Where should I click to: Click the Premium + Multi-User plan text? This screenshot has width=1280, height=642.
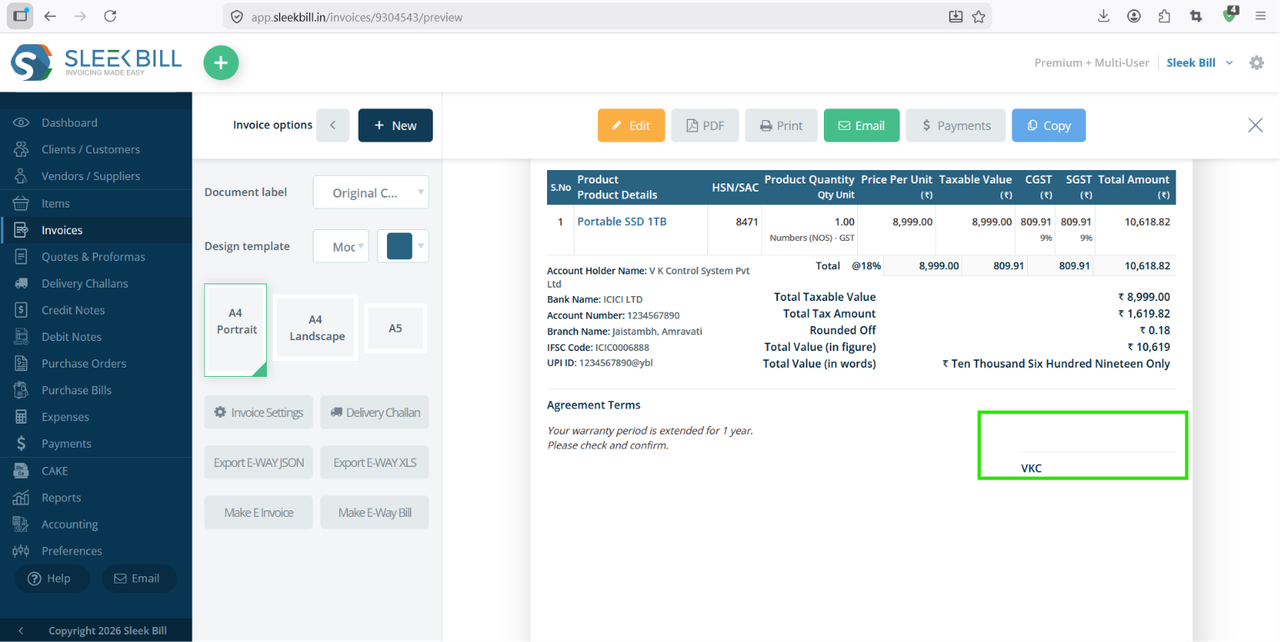tap(1091, 62)
